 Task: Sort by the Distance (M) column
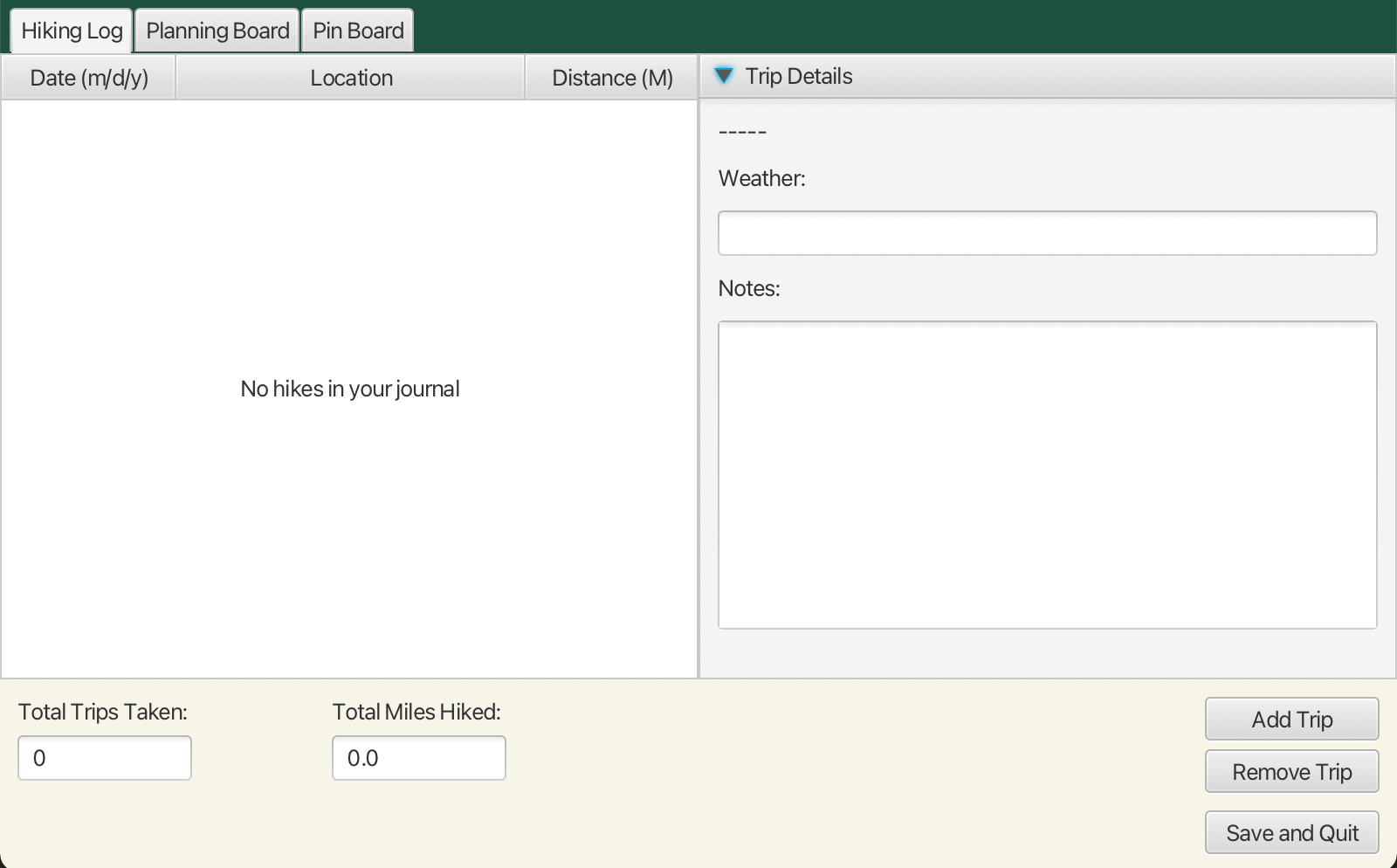click(x=611, y=77)
